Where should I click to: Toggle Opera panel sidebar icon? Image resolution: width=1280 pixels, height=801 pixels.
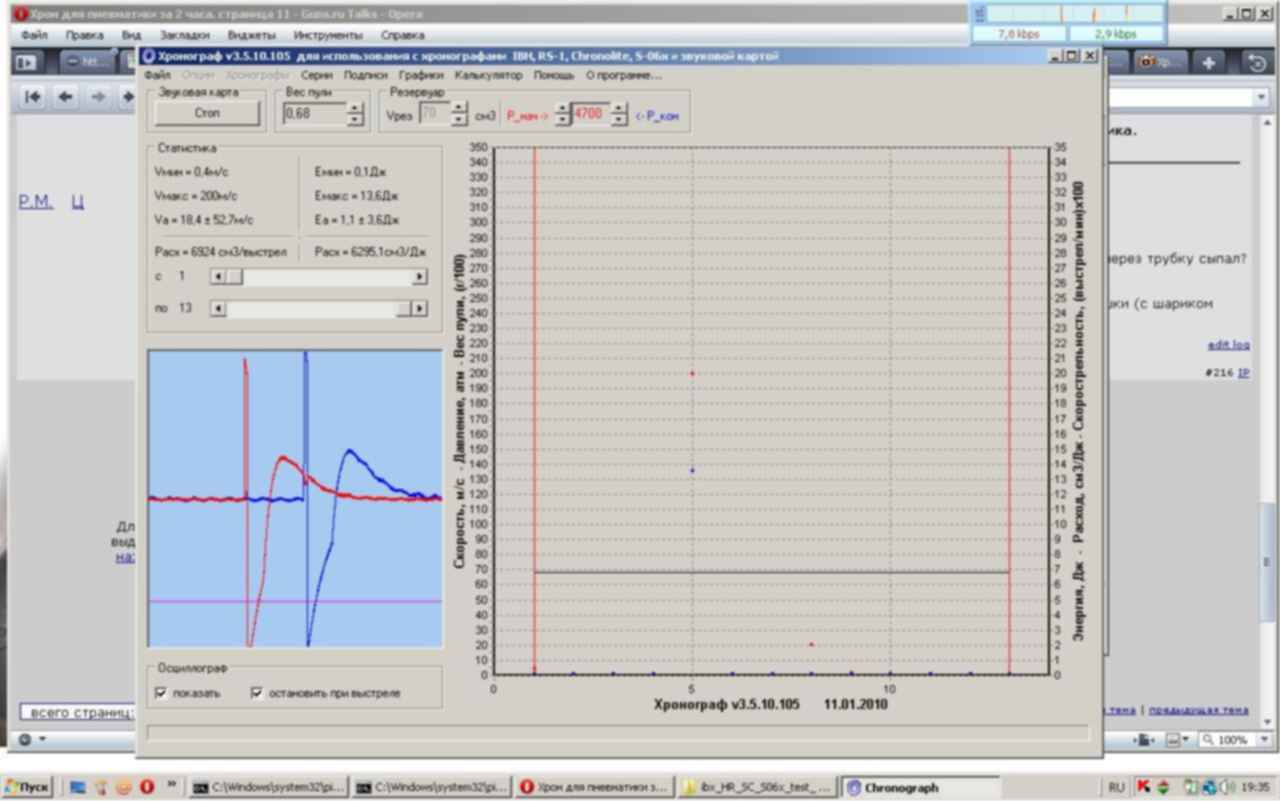[26, 62]
